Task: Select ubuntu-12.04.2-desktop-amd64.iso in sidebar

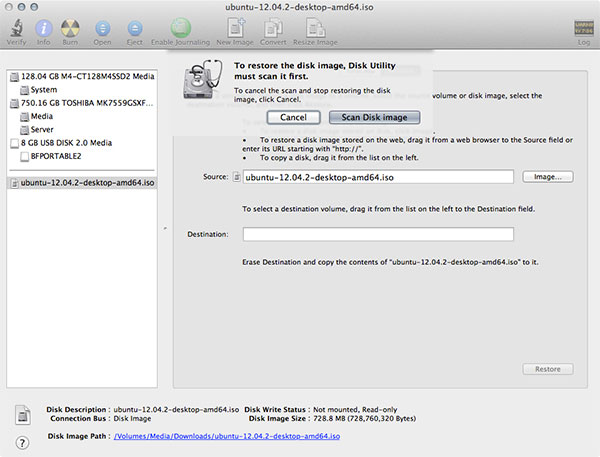Action: pyautogui.click(x=82, y=183)
